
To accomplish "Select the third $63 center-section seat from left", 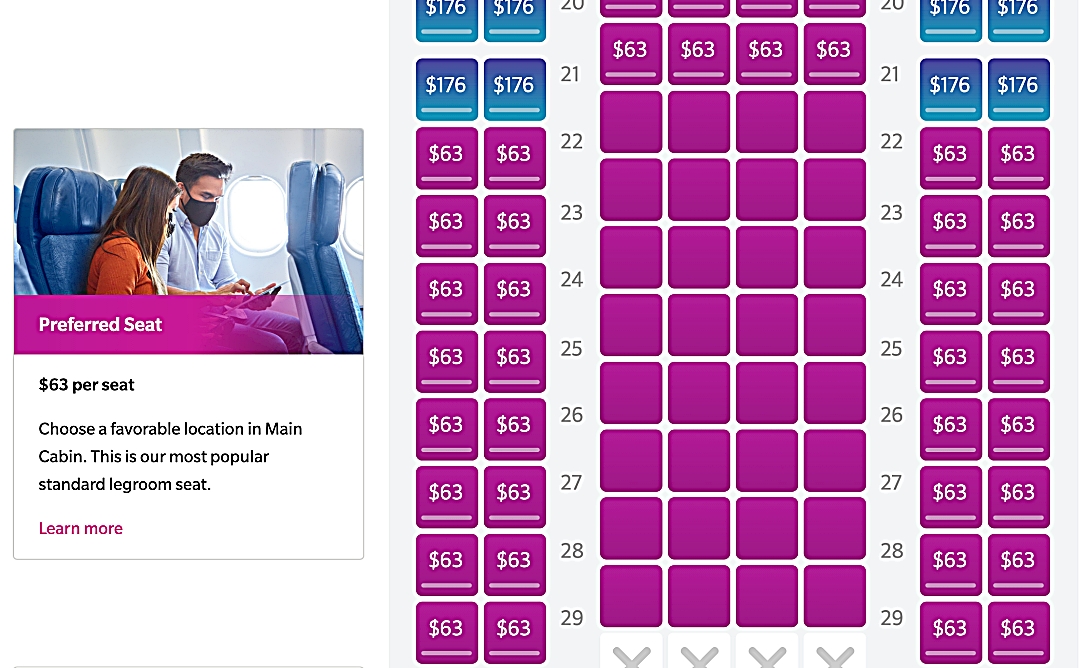I will [x=766, y=53].
